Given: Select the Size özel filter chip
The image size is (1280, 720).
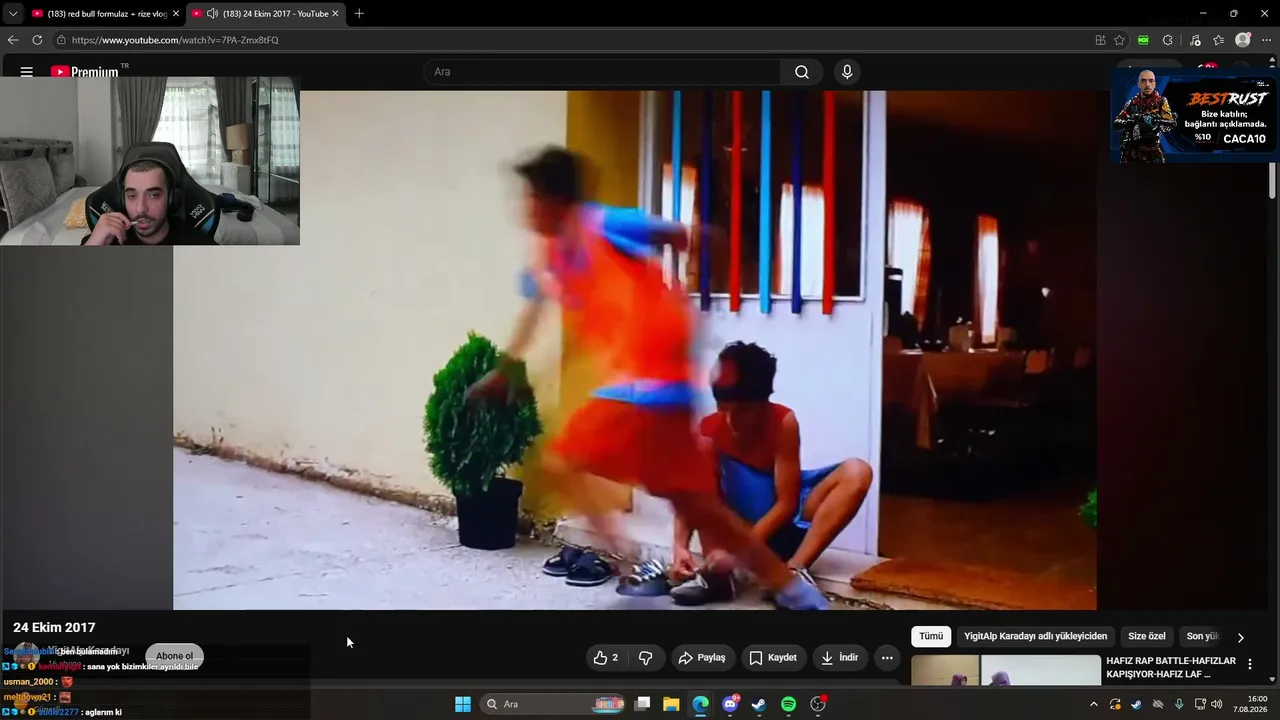Looking at the screenshot, I should [1147, 636].
